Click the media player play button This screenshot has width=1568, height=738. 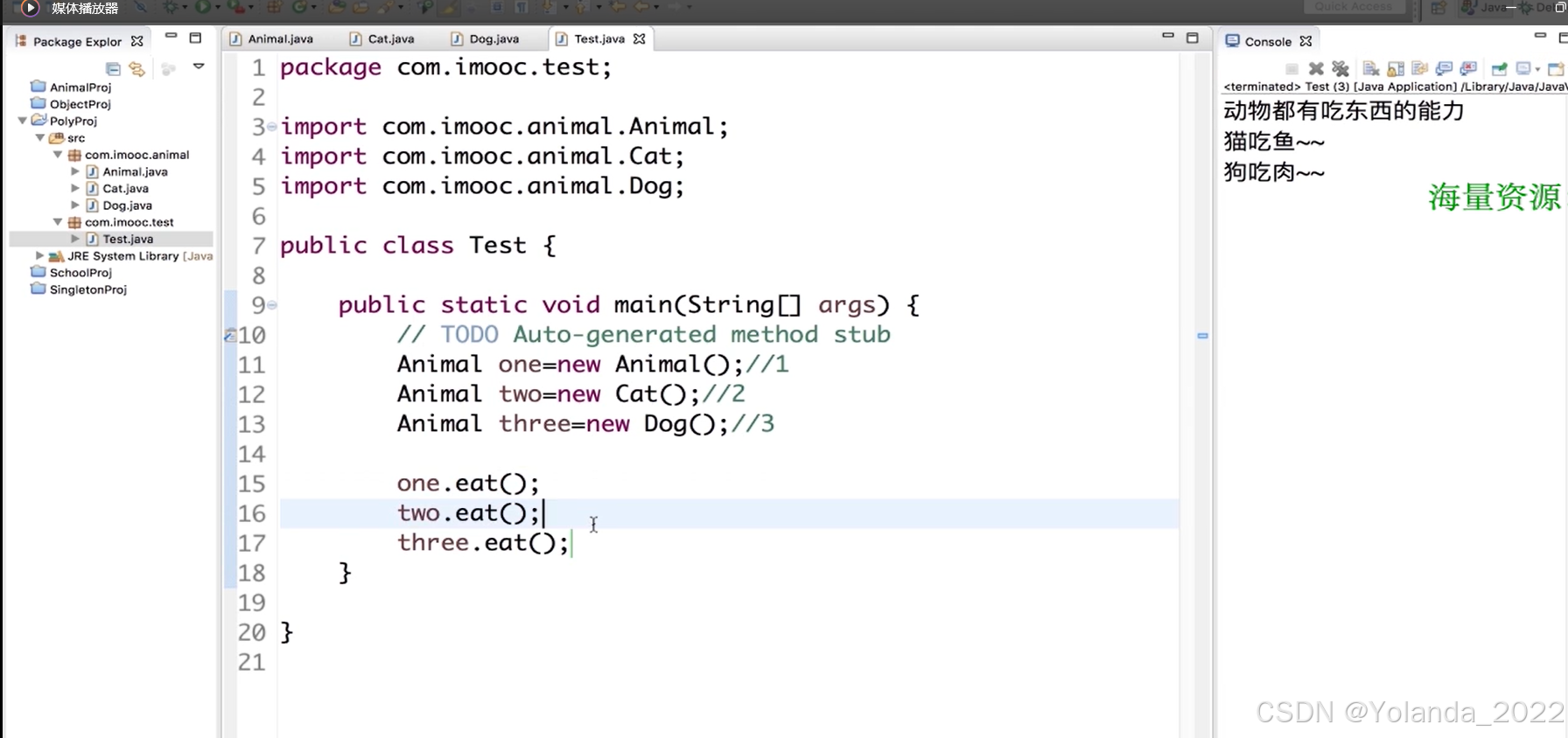pyautogui.click(x=29, y=8)
